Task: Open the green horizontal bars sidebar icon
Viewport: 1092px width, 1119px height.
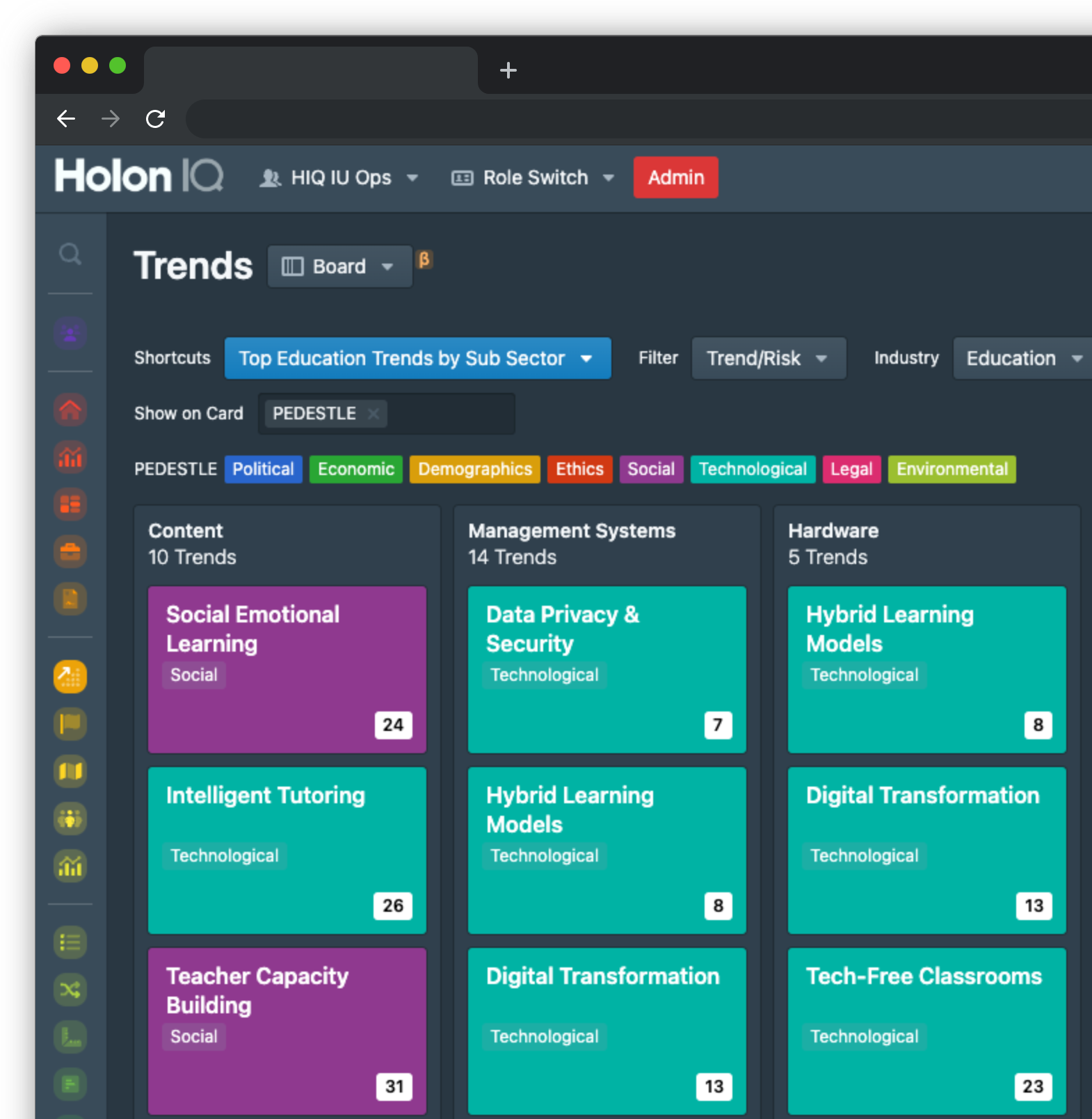Action: click(x=70, y=1084)
